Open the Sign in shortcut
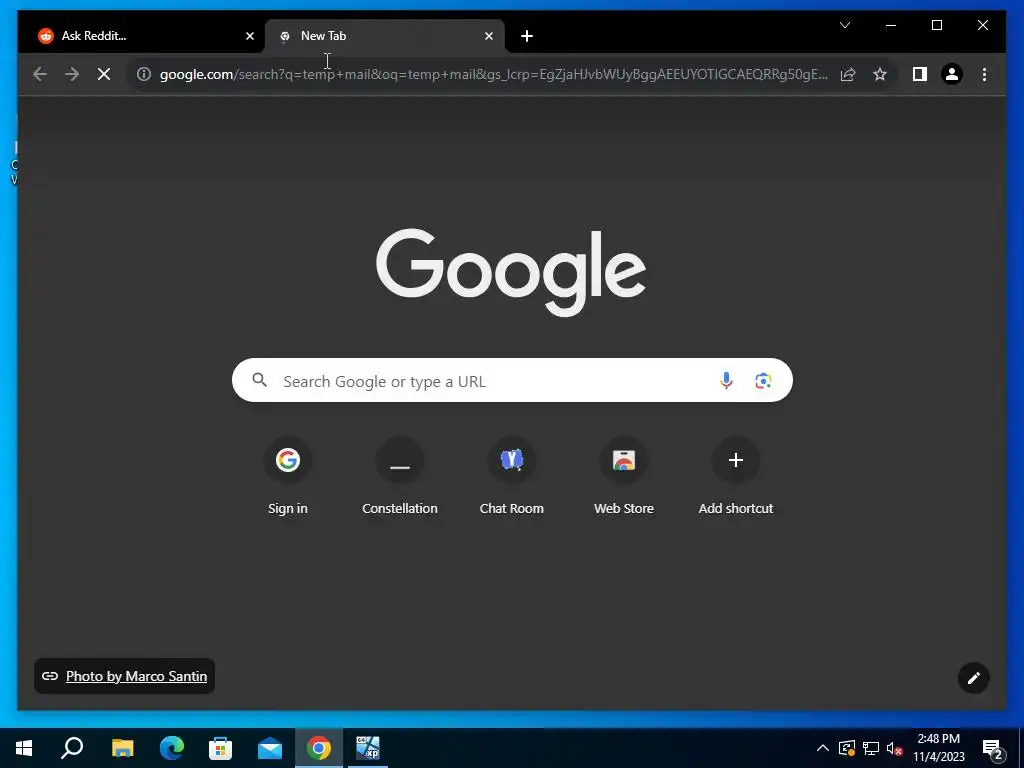 [287, 476]
